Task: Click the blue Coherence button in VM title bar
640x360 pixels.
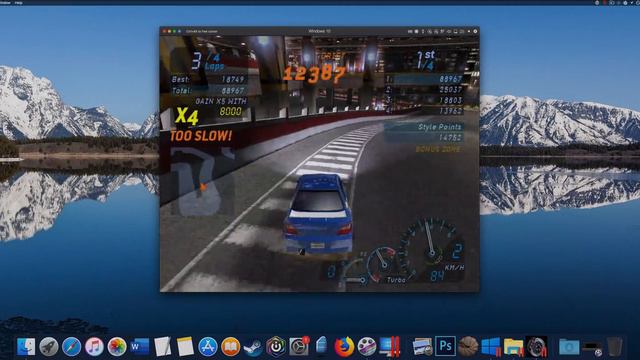Action: point(179,31)
